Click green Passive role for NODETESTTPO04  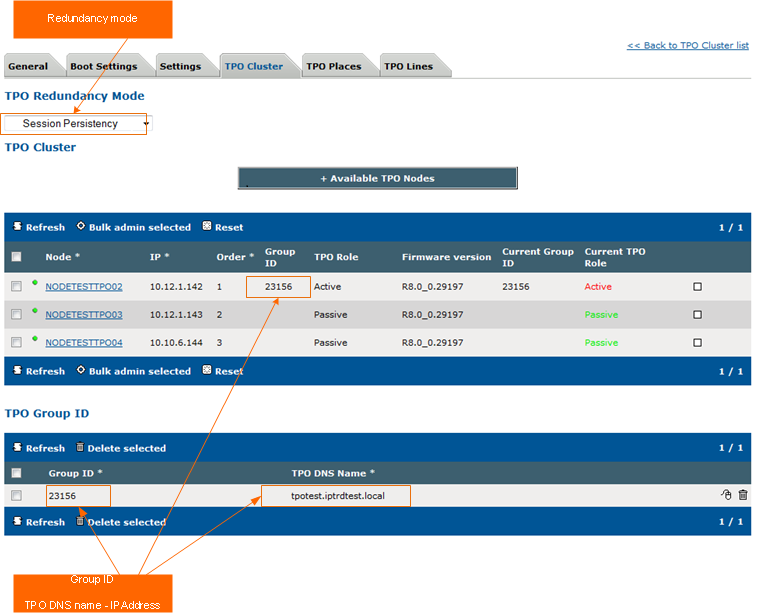(x=601, y=343)
